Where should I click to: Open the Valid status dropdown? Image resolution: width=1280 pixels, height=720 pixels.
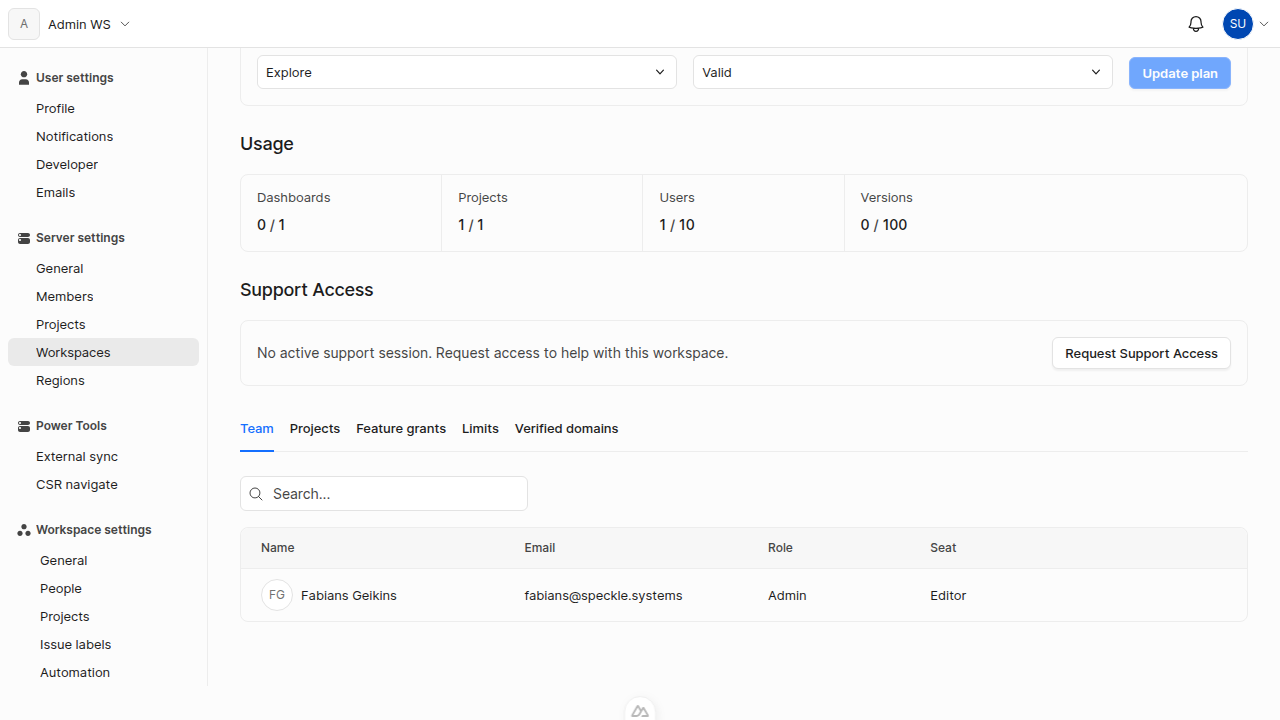[x=902, y=72]
